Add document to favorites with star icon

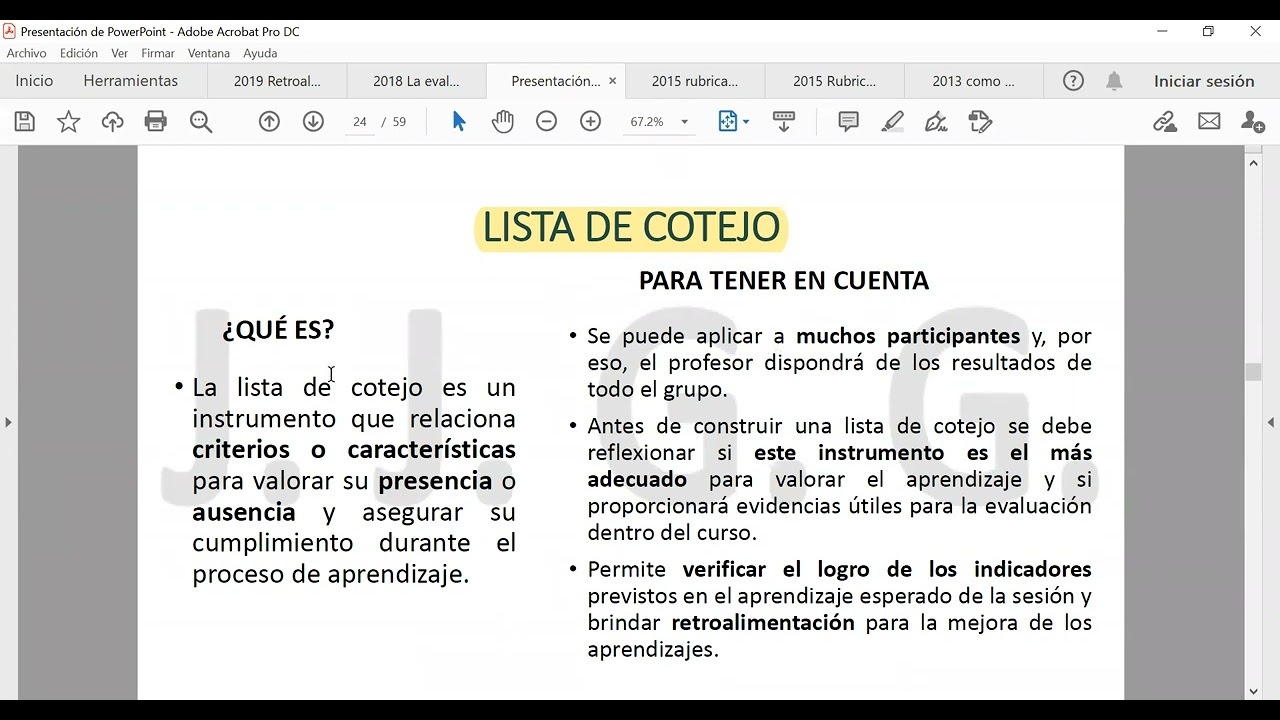click(x=69, y=122)
